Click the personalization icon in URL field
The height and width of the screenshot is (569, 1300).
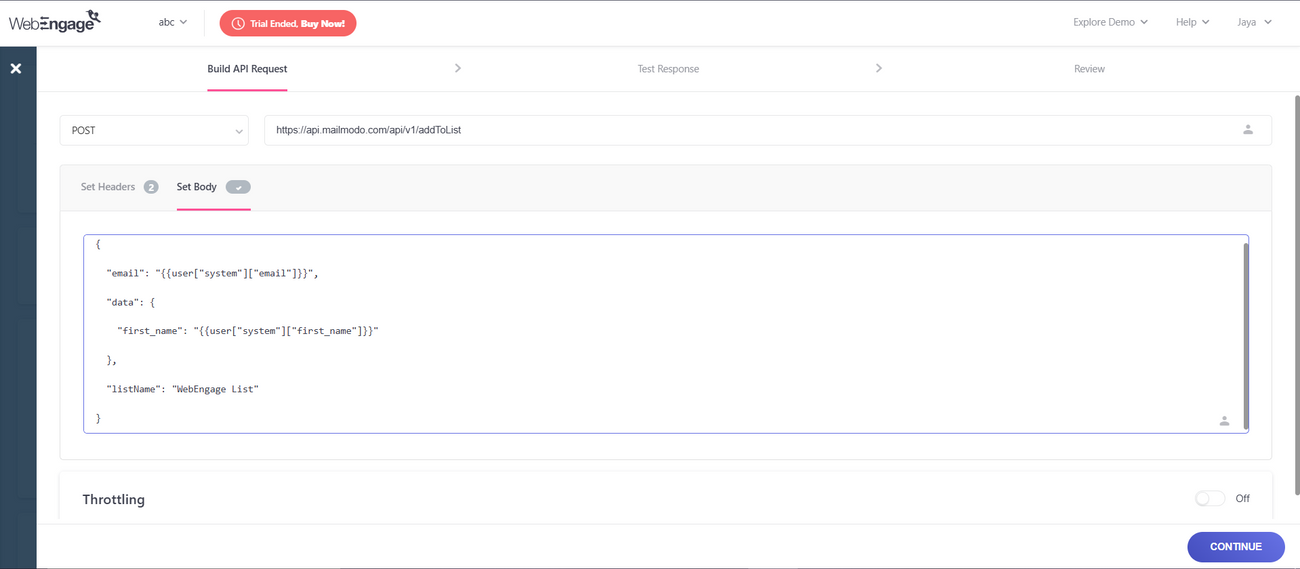[x=1247, y=130]
